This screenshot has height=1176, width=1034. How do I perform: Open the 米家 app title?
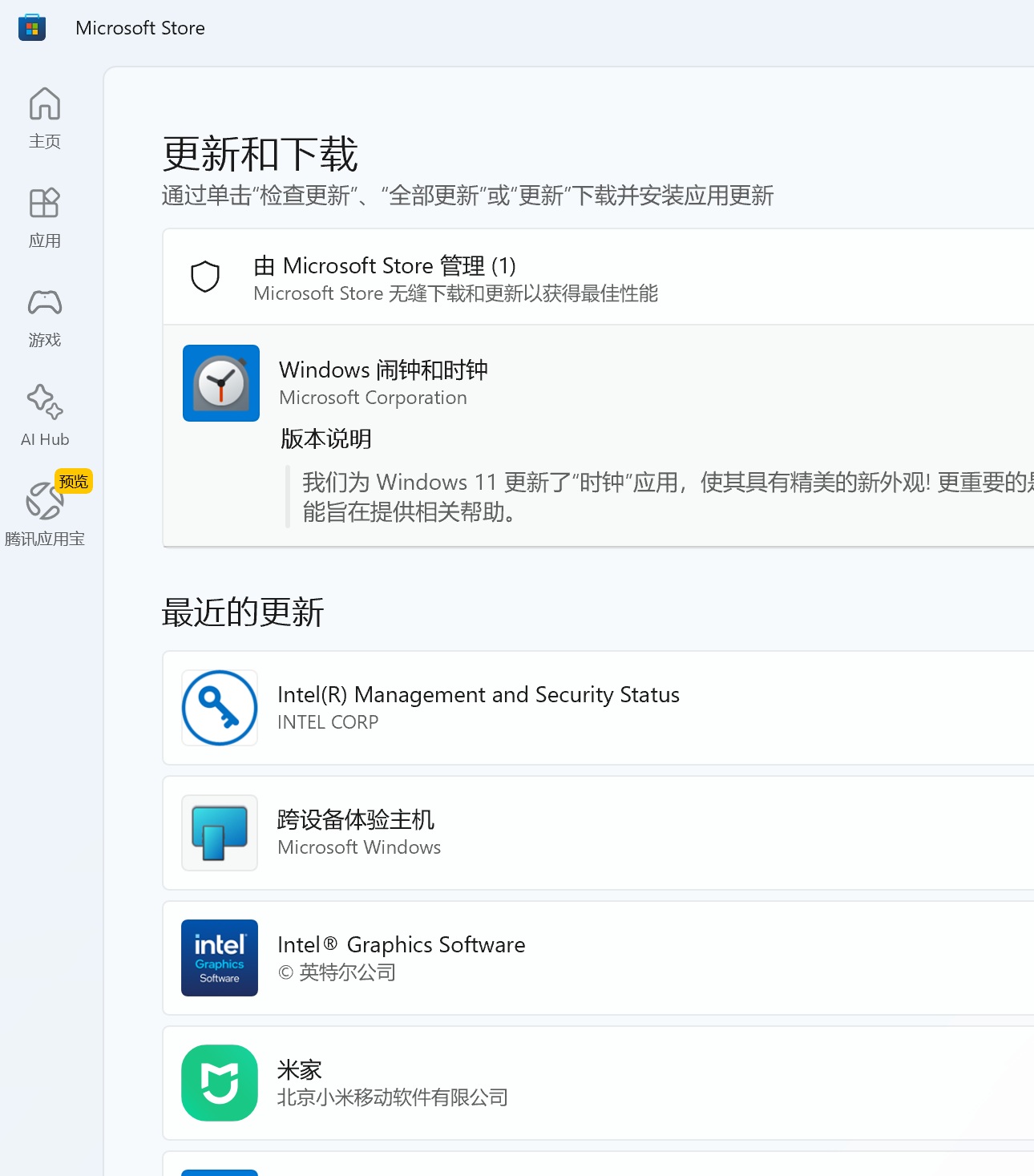(x=300, y=1069)
